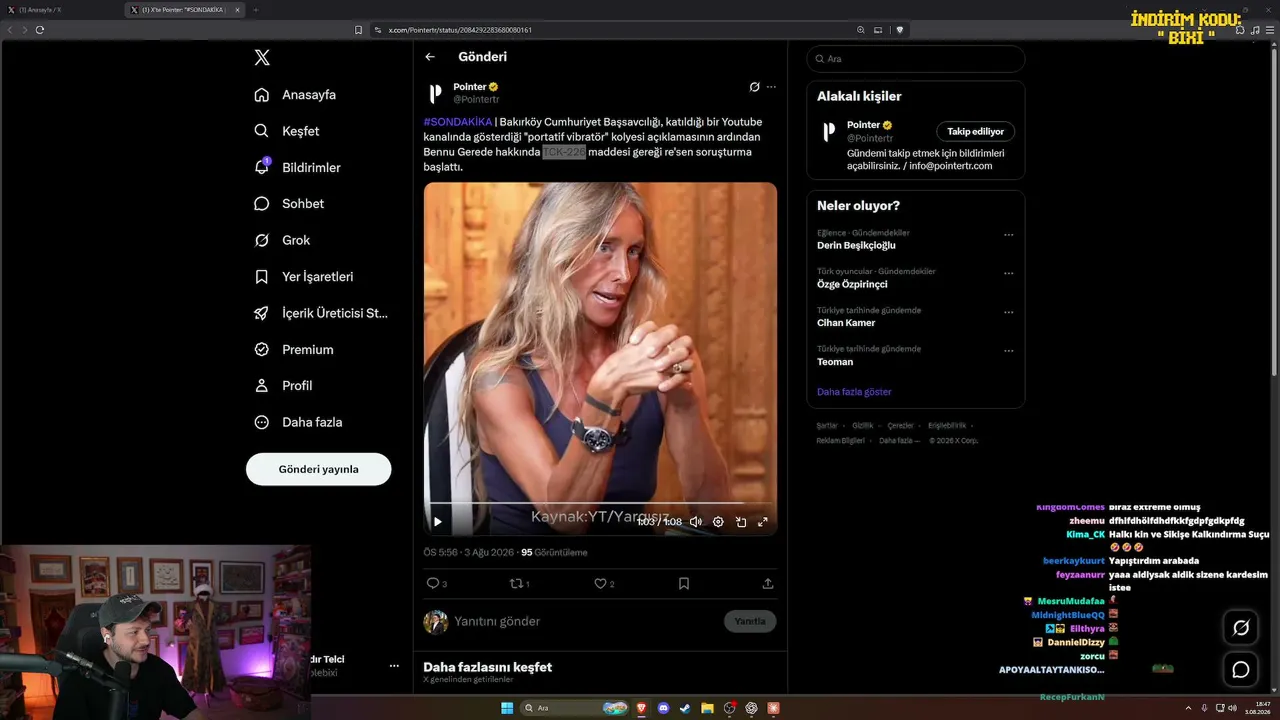
Task: Click the Windows taskbar Ara search box
Action: pos(575,708)
